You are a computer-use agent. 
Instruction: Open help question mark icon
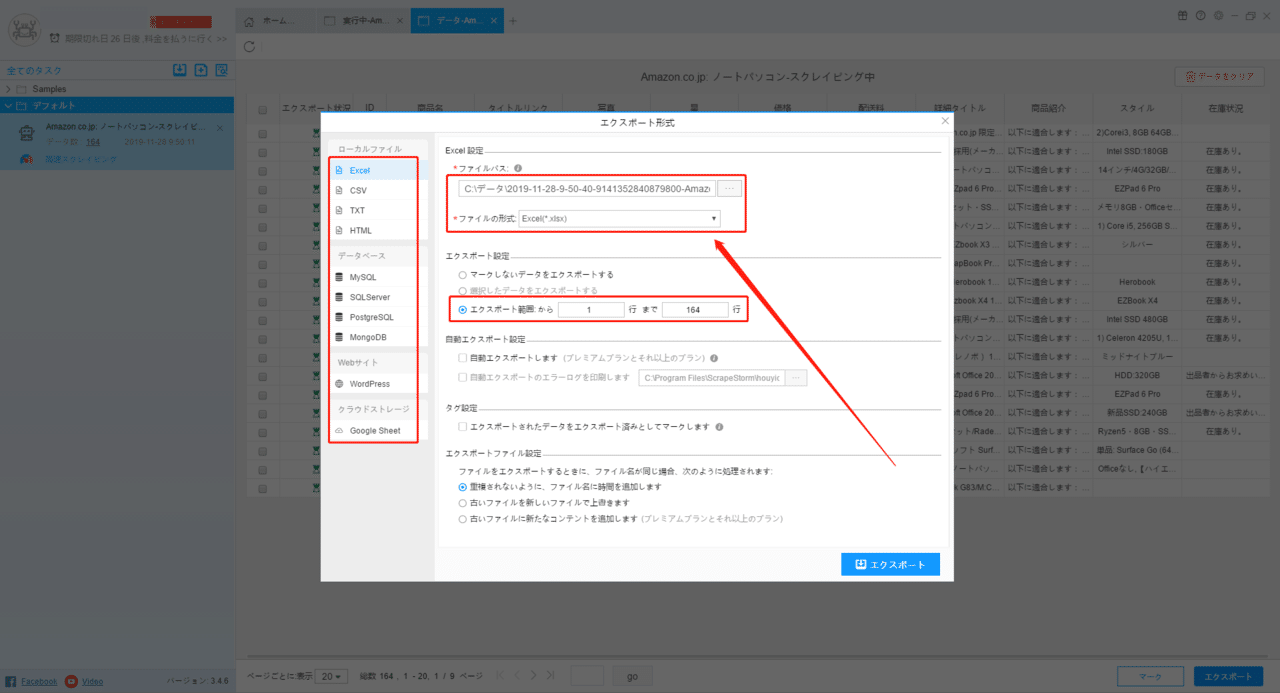tap(1200, 15)
